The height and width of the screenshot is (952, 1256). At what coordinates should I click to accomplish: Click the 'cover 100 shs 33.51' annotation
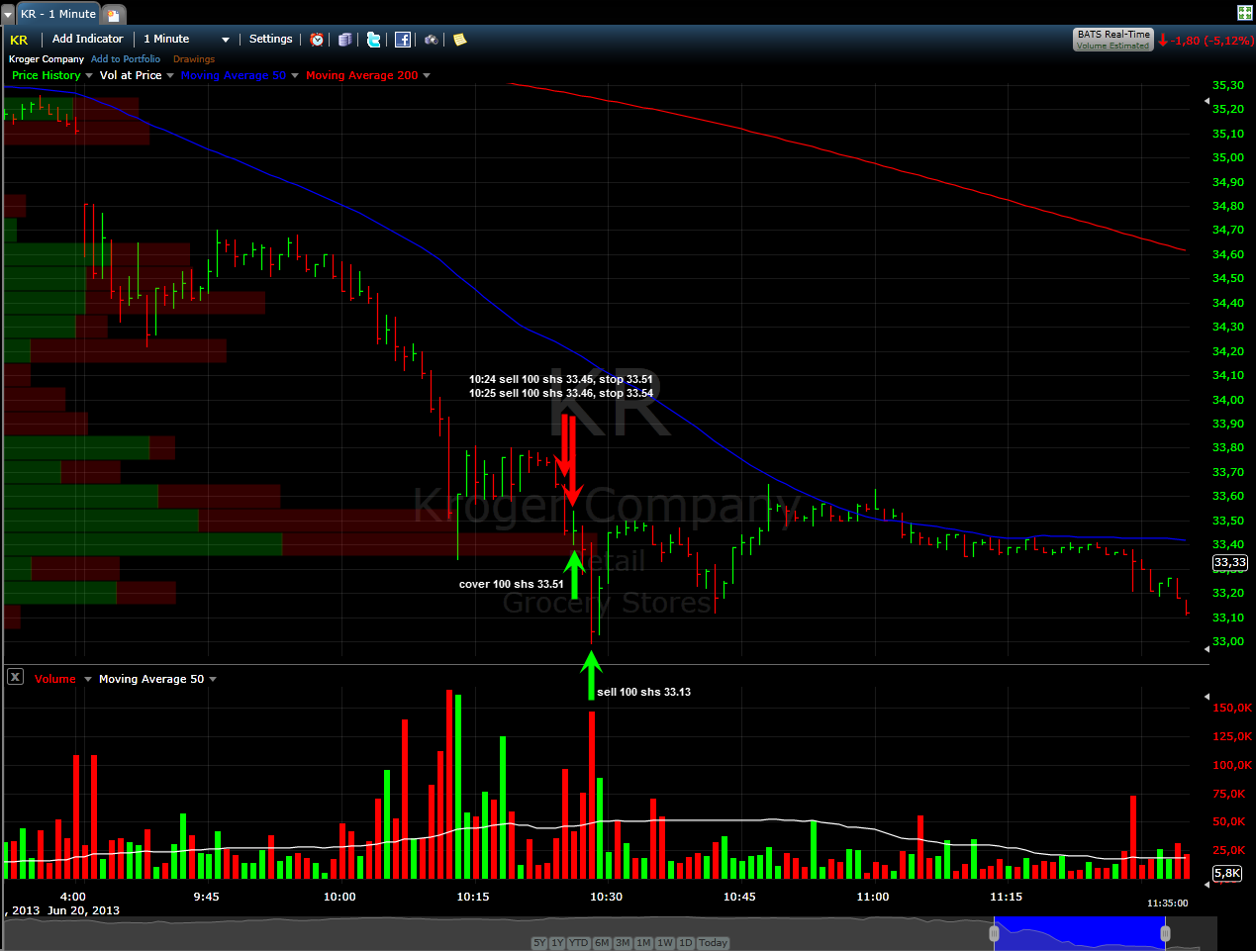512,584
